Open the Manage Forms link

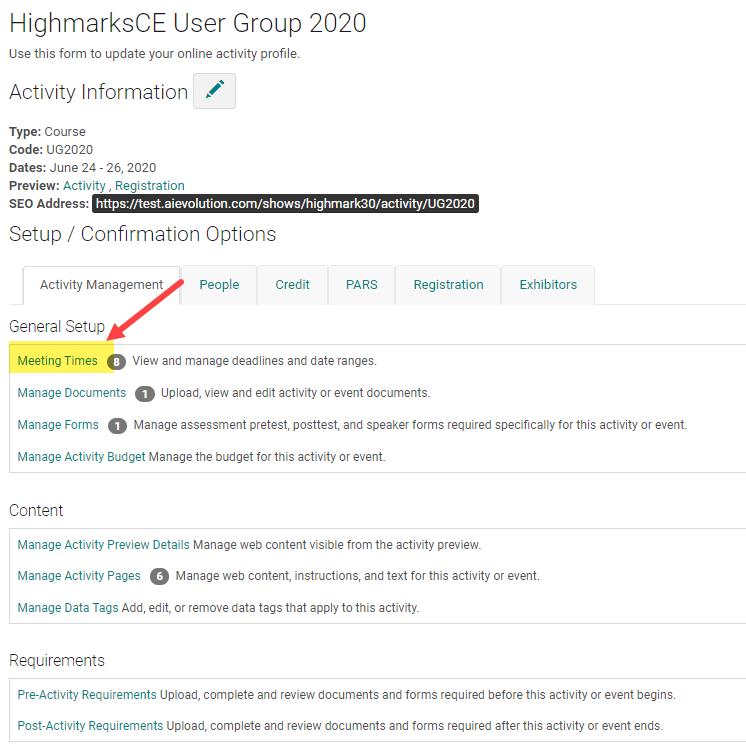58,425
